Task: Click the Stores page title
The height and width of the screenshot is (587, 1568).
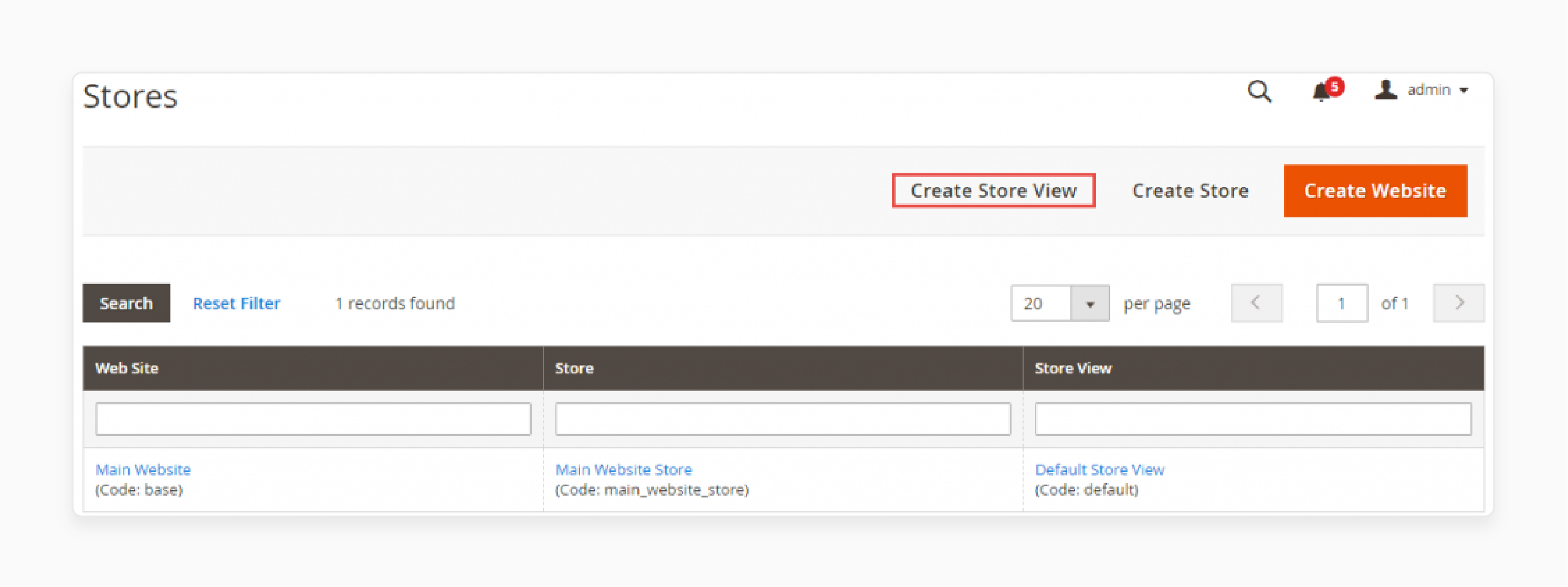Action: 130,96
